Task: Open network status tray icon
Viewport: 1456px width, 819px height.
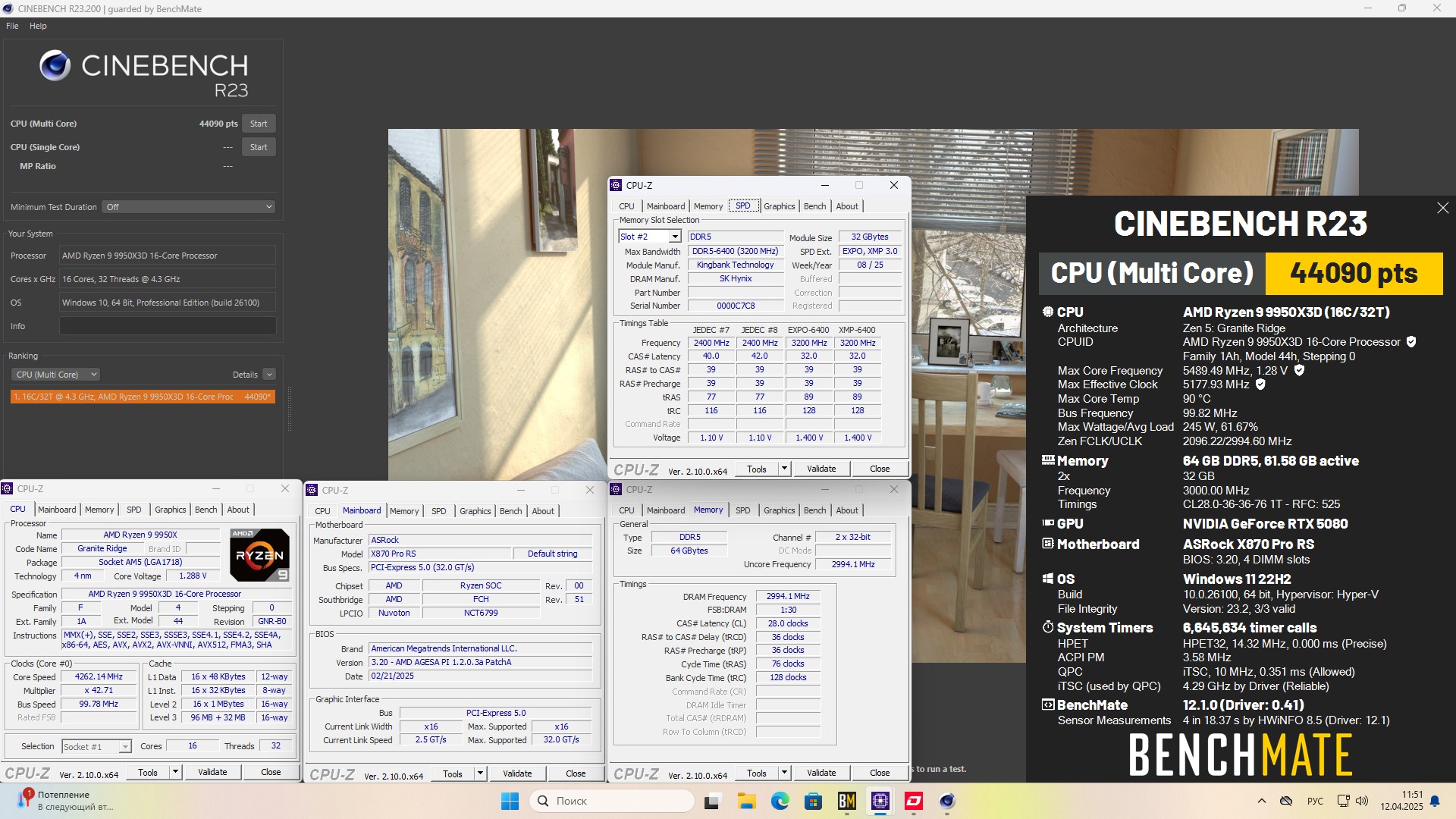Action: click(1343, 801)
